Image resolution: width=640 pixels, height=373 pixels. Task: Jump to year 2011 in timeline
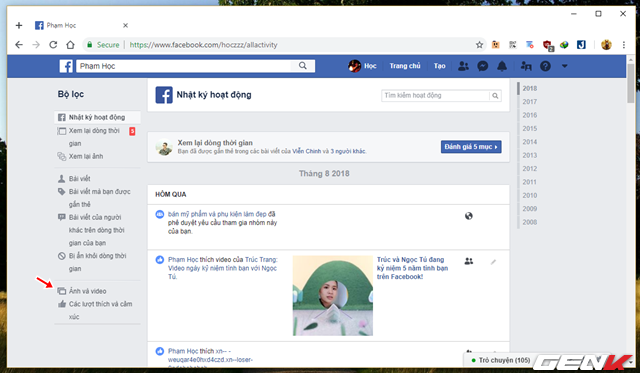(529, 182)
